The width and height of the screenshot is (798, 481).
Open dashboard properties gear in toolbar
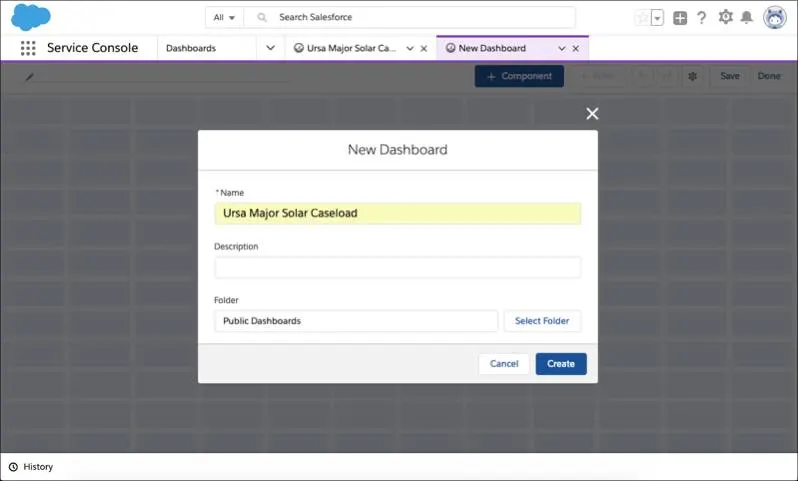[692, 76]
